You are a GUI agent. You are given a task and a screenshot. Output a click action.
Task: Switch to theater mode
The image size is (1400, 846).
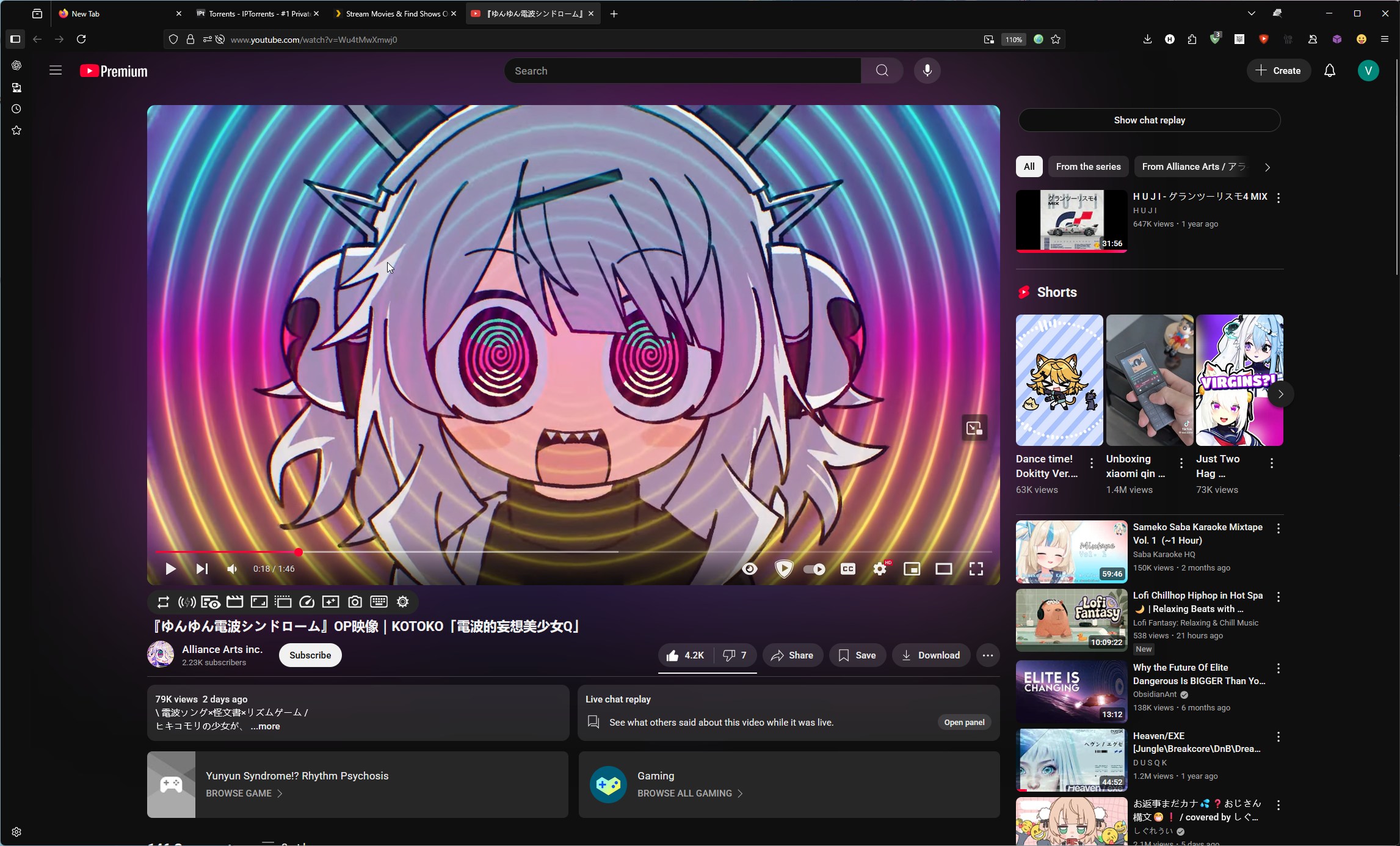pyautogui.click(x=943, y=569)
